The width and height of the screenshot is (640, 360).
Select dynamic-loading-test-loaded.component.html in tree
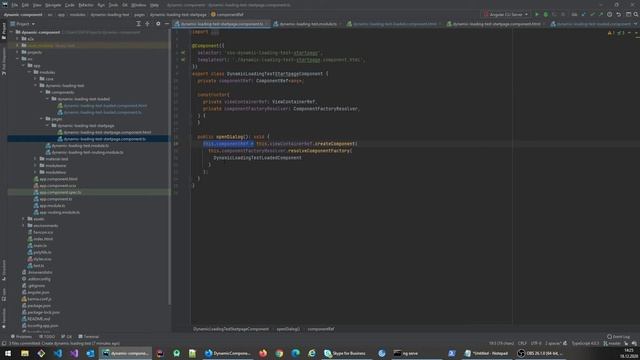[x=102, y=105]
